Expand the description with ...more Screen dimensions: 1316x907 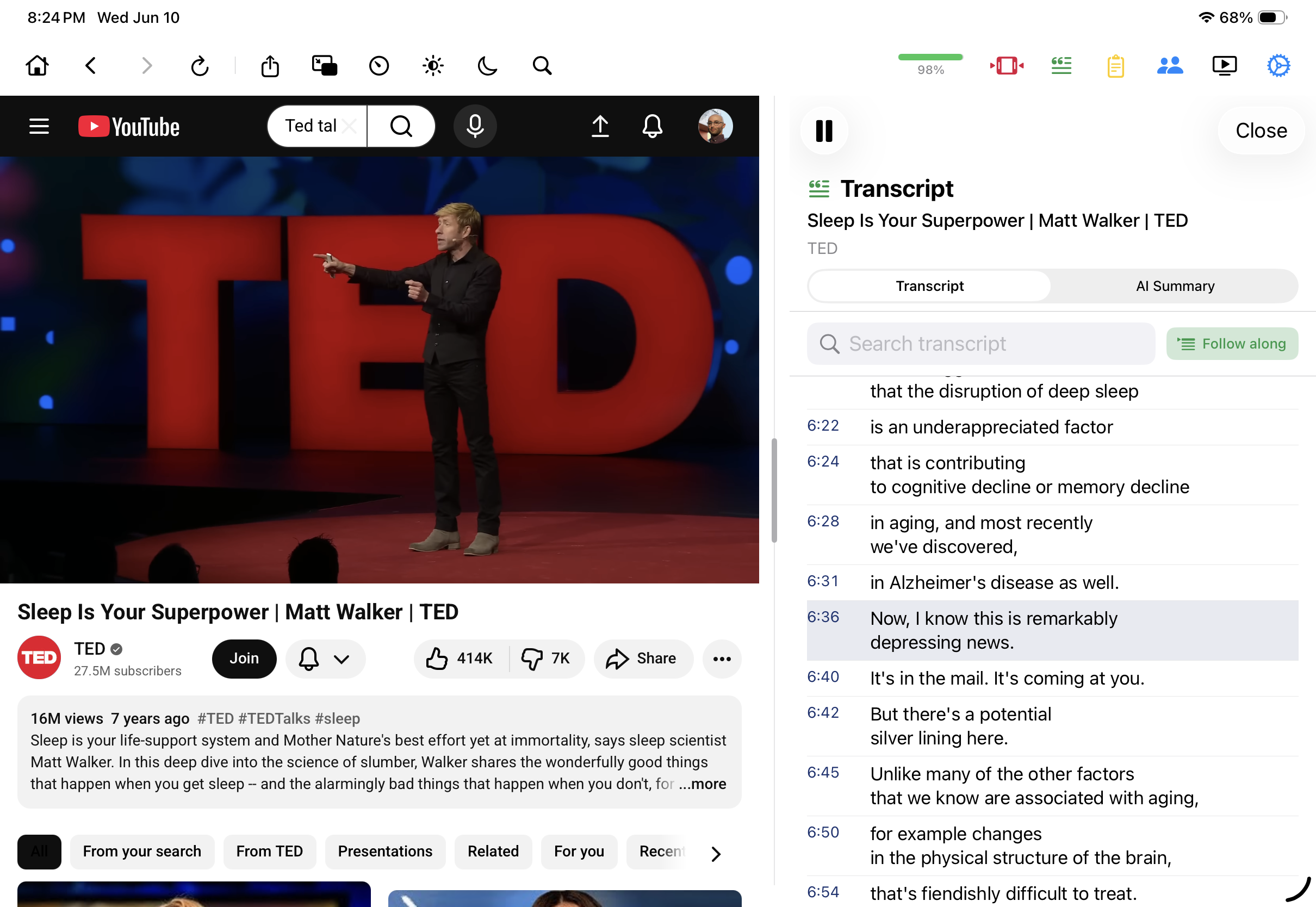pos(703,784)
